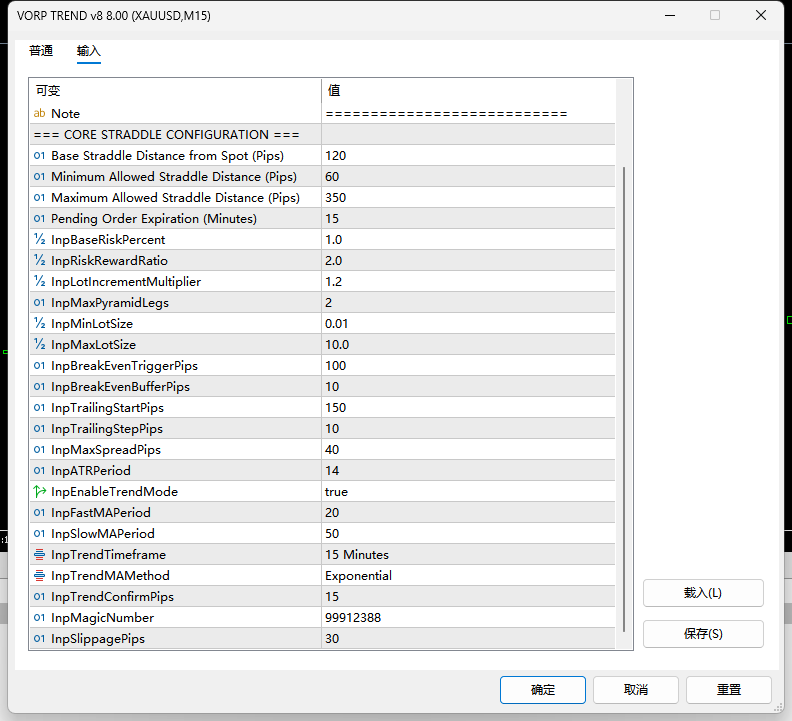Click integer icon beside Pending Order Expiration
792x721 pixels.
point(39,218)
